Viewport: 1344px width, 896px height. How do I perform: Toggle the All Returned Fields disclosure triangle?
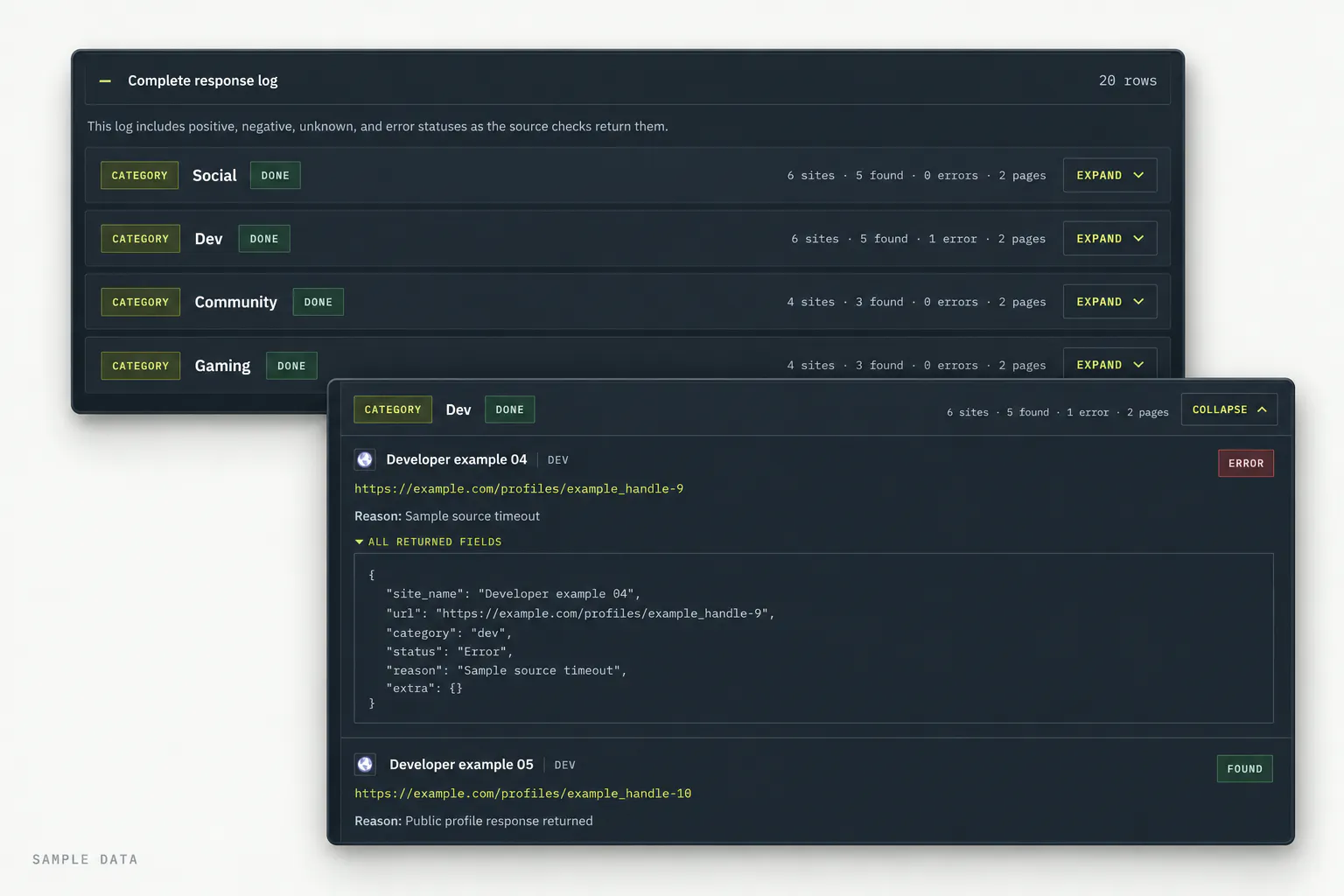point(359,542)
